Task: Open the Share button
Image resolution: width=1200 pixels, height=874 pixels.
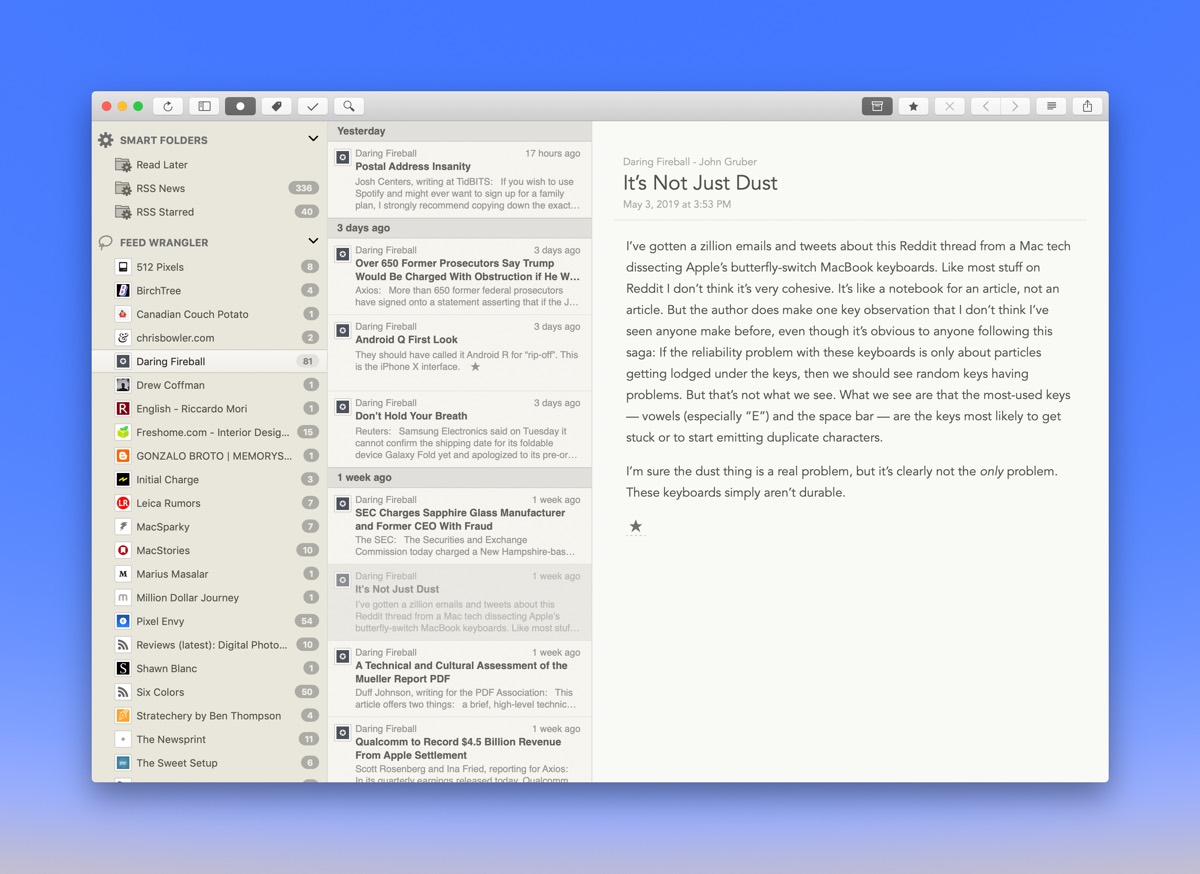Action: tap(1088, 106)
